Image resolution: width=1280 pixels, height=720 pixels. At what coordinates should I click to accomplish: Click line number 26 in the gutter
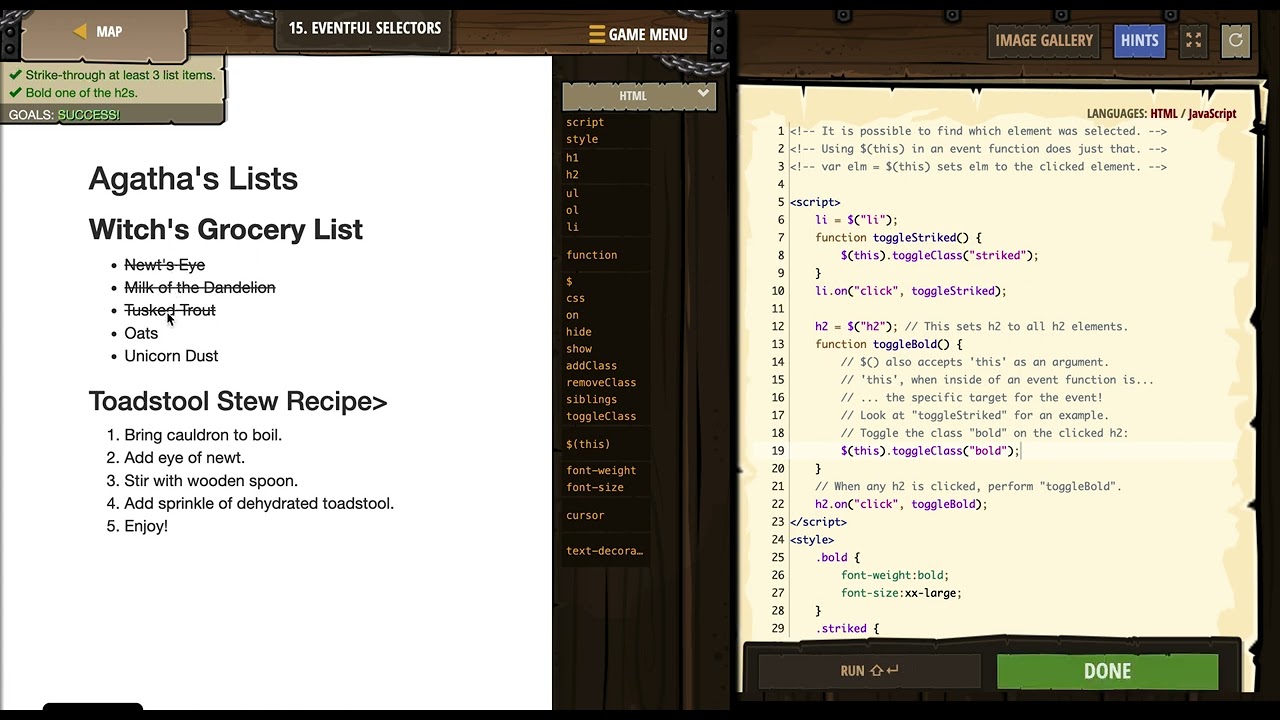(x=778, y=576)
